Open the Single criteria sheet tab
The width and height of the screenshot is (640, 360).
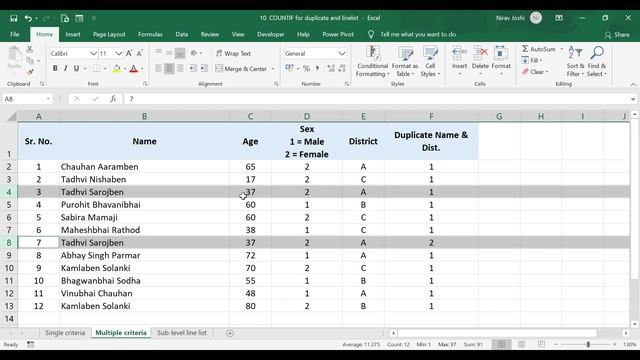(65, 333)
